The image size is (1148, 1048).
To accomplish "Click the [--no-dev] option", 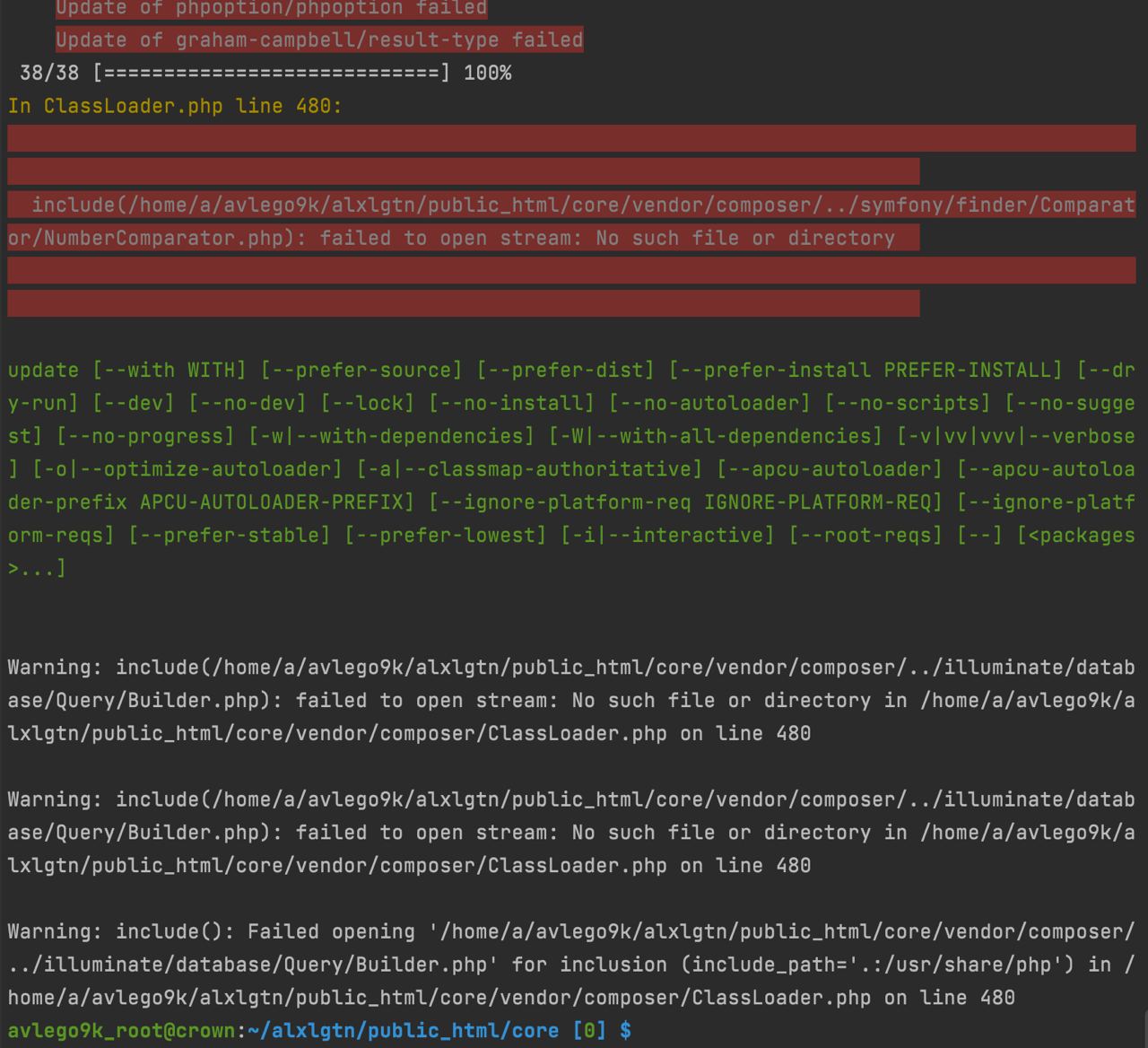I will [x=248, y=403].
